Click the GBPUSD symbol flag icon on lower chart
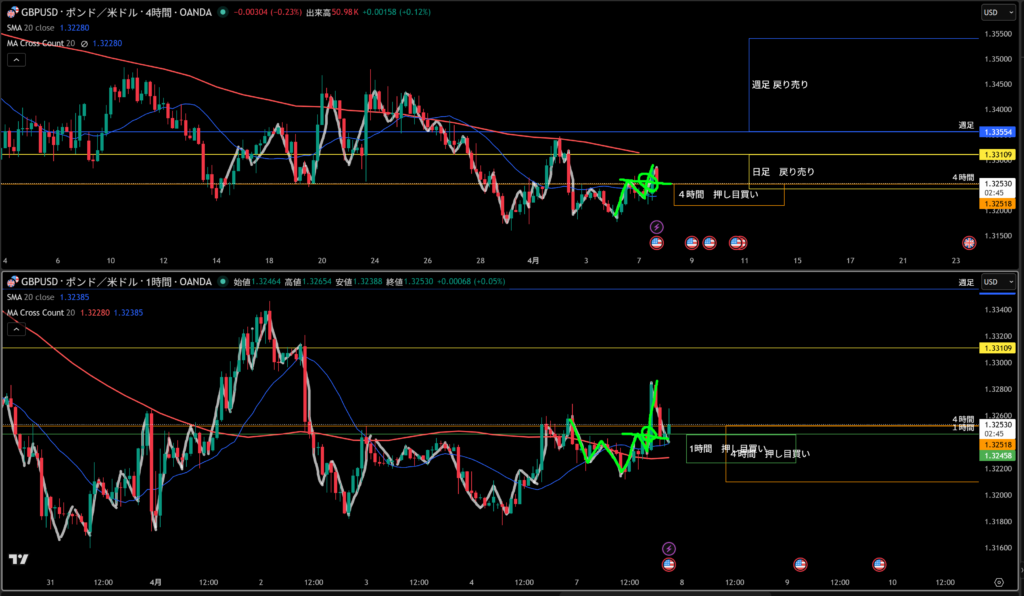Viewport: 1024px width, 596px height. tap(13, 282)
